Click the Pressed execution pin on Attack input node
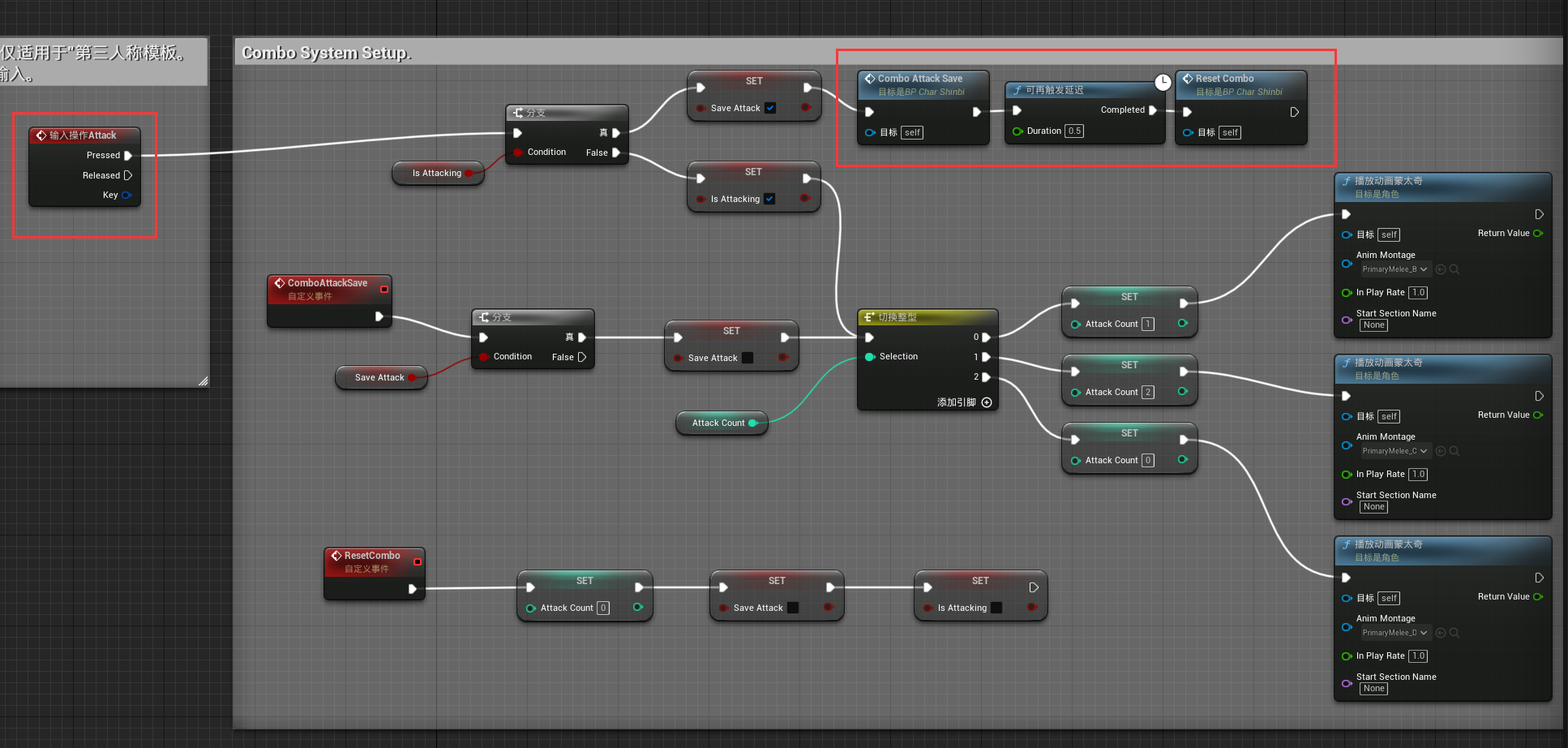This screenshot has height=748, width=1568. (128, 155)
